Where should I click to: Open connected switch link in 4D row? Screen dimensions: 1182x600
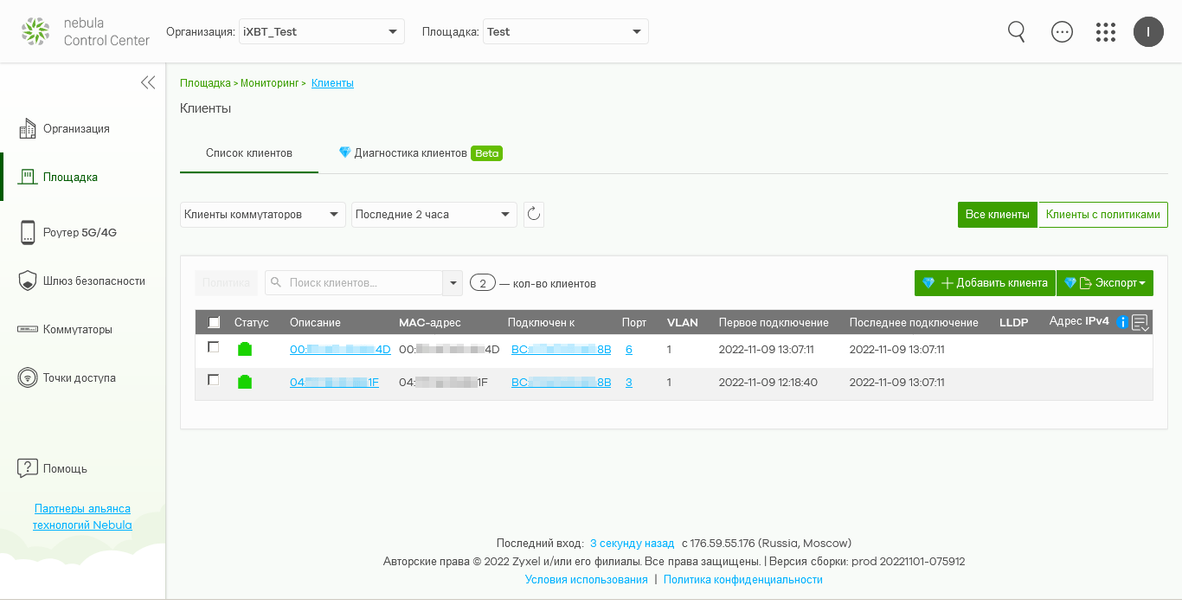pos(561,350)
